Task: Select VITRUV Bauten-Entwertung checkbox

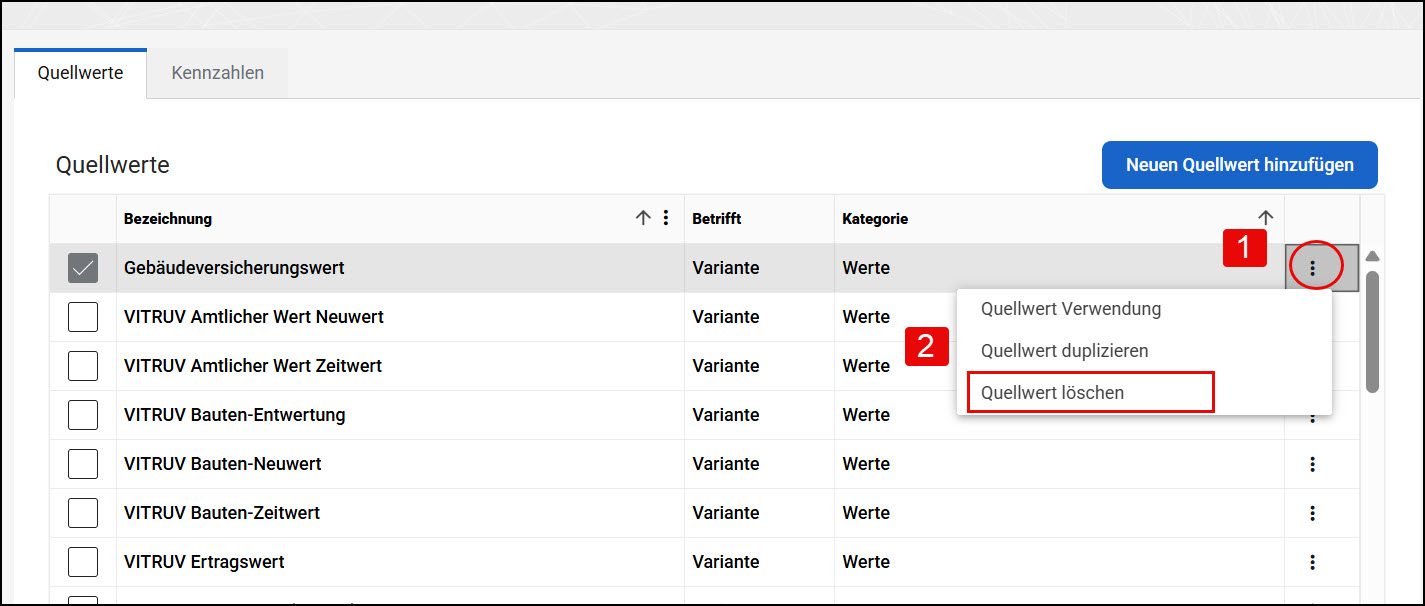Action: (x=83, y=415)
